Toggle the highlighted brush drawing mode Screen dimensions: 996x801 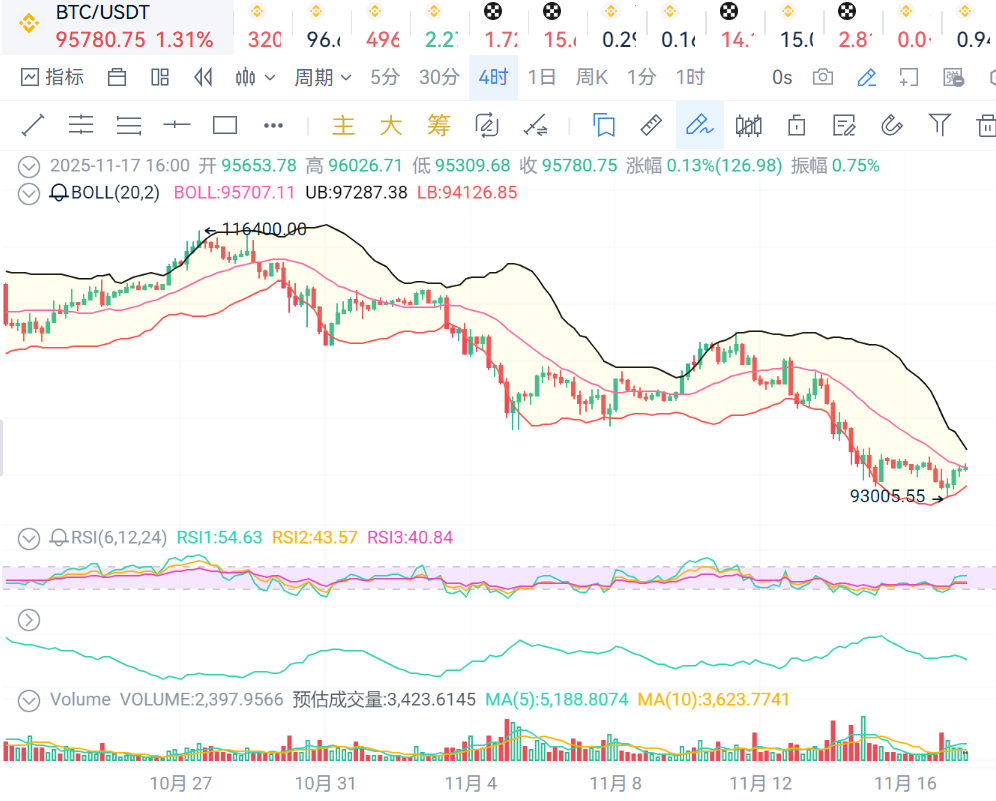(x=699, y=125)
